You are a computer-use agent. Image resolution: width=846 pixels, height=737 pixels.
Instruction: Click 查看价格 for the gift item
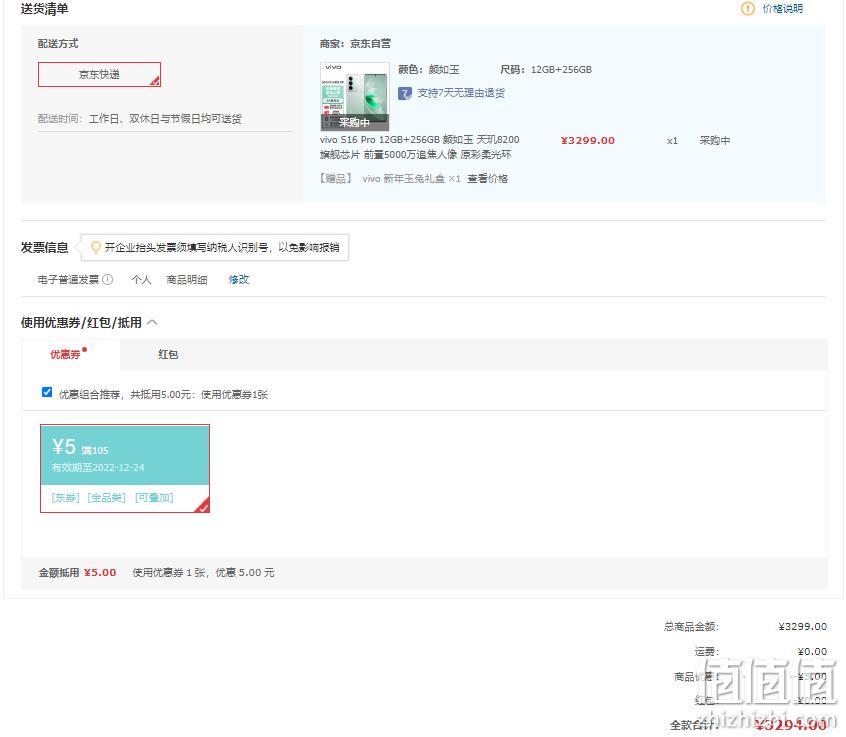click(487, 179)
